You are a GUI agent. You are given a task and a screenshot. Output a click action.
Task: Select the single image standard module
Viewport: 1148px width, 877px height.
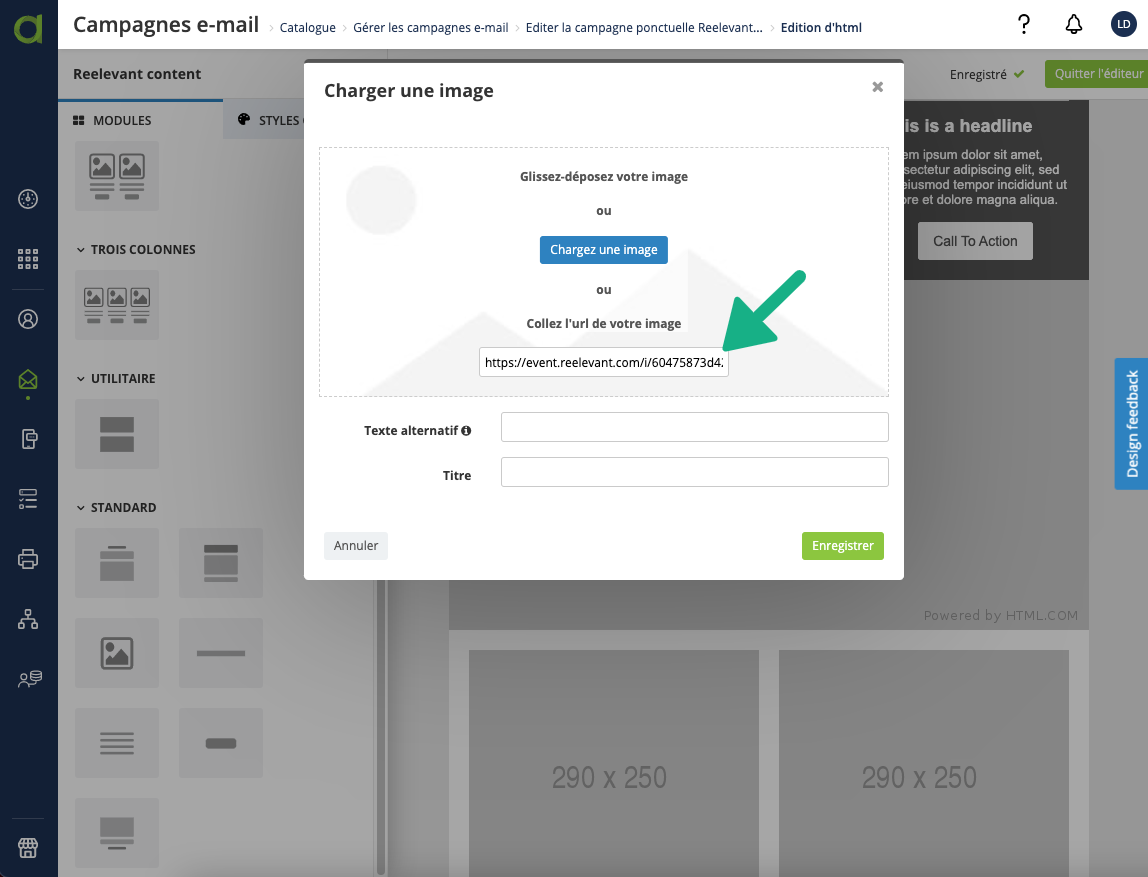pos(117,653)
